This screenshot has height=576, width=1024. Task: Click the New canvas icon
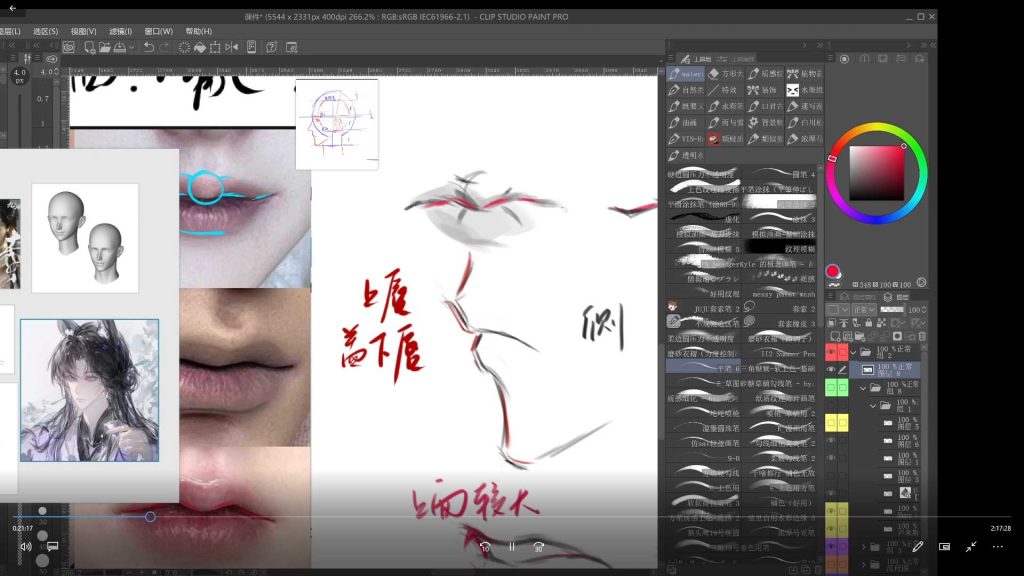tap(89, 47)
